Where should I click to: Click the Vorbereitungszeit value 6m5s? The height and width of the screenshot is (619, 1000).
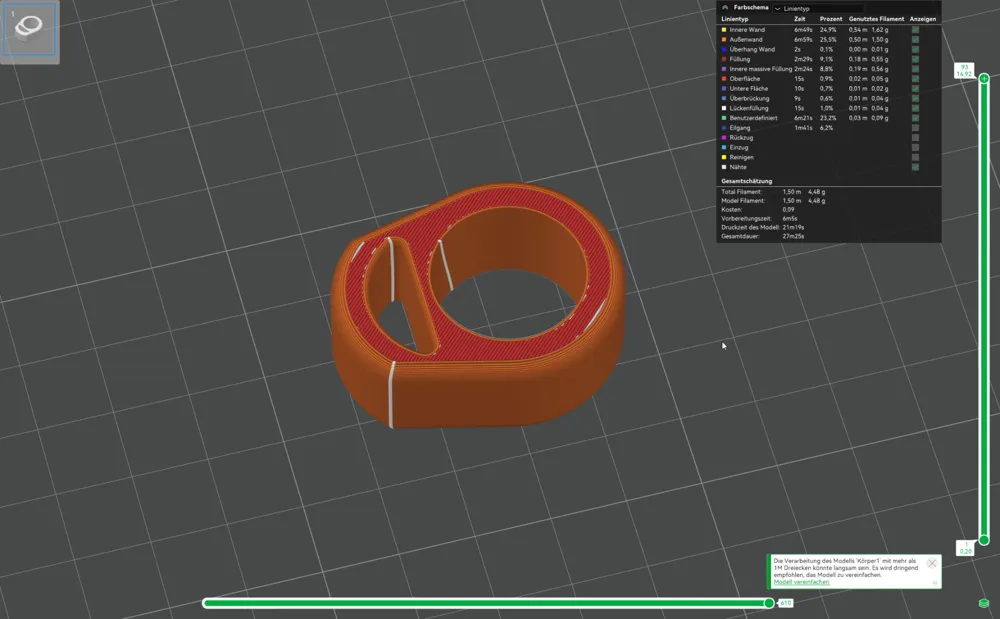[790, 219]
